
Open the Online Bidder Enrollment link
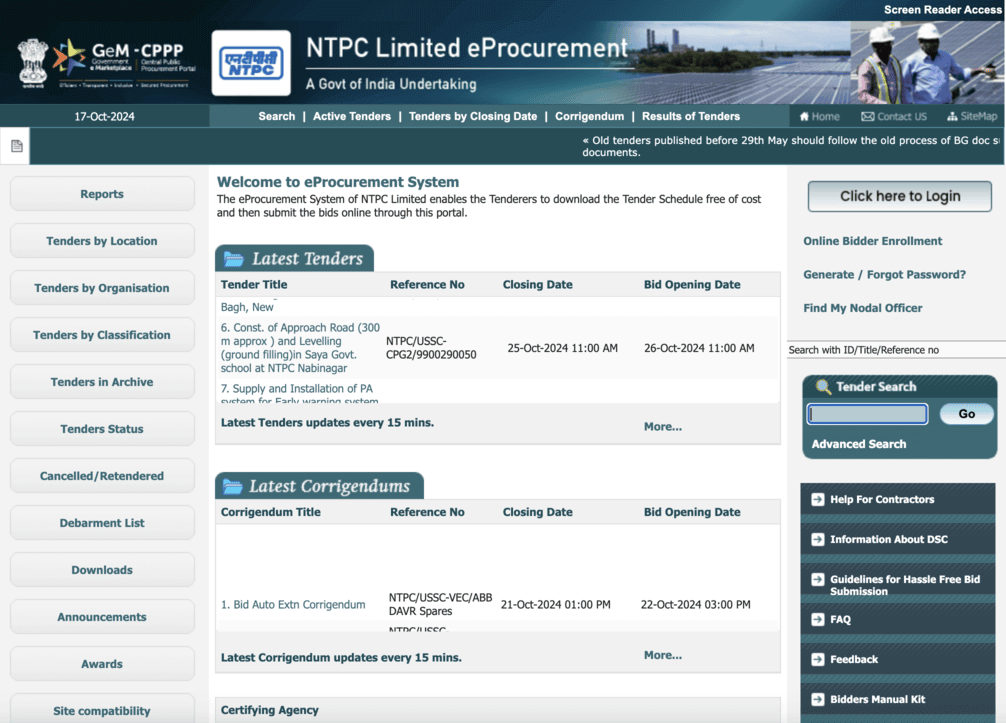873,241
